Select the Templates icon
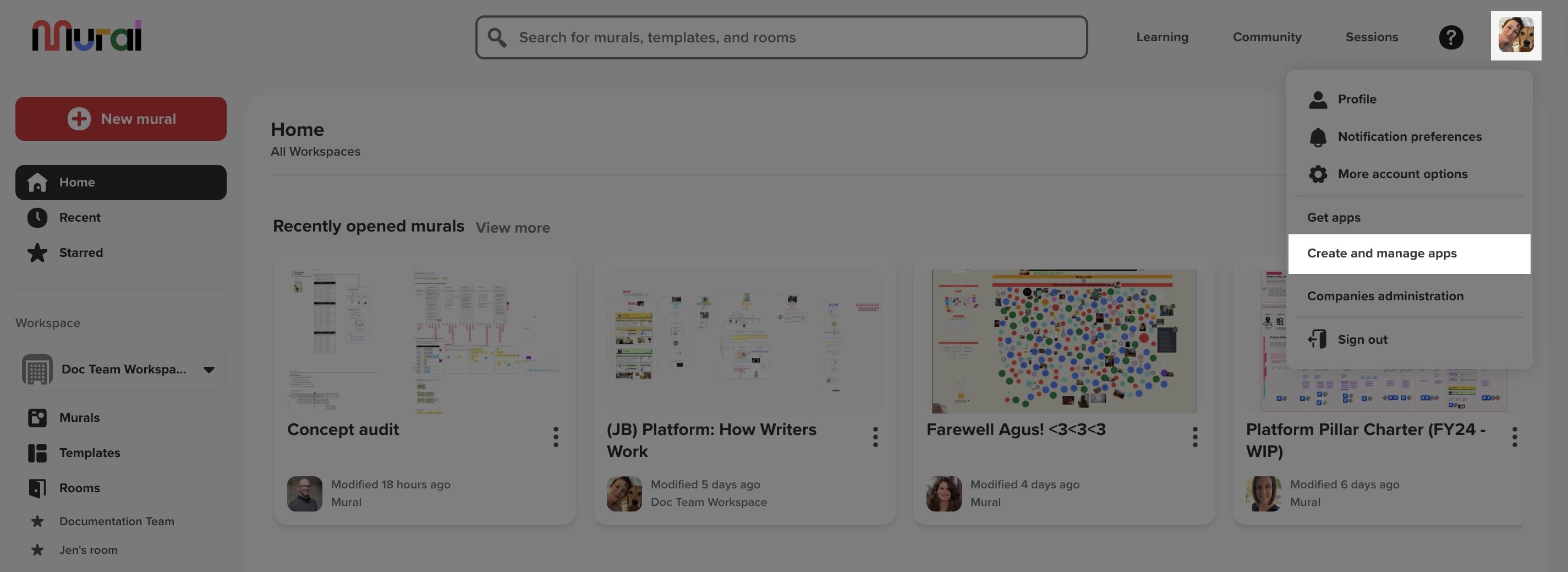The image size is (1568, 572). (37, 453)
